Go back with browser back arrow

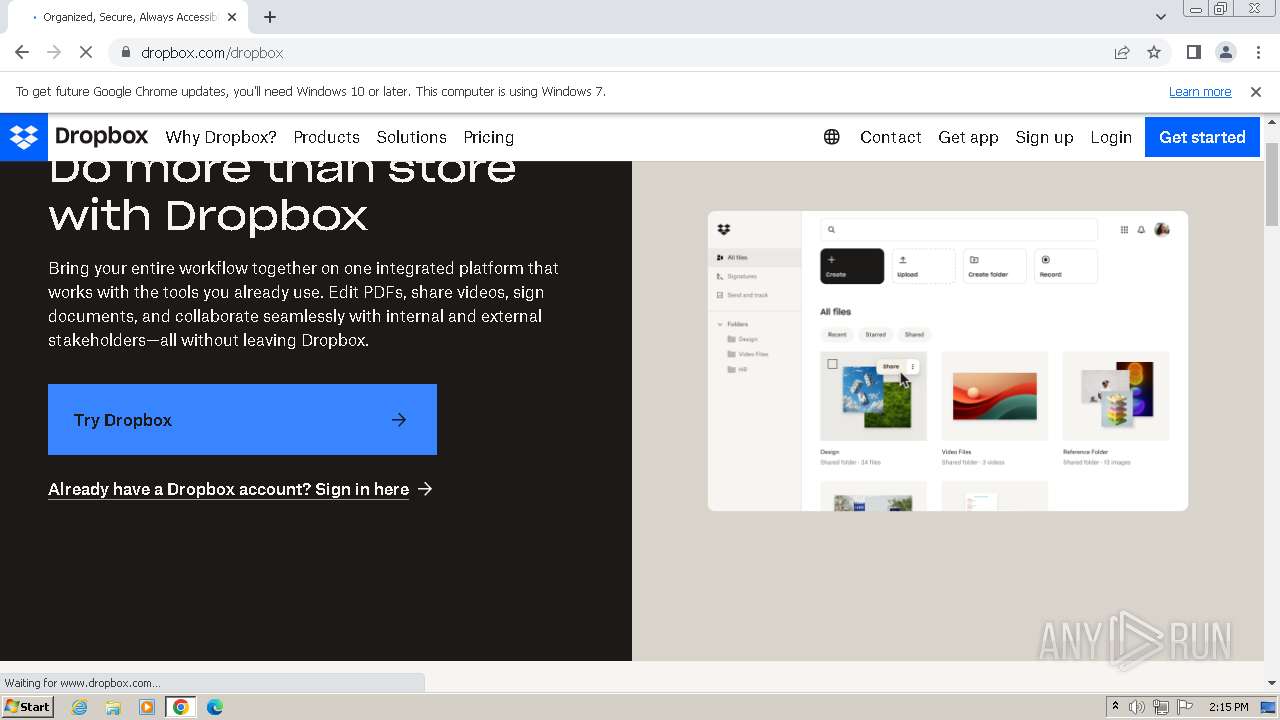click(x=22, y=52)
